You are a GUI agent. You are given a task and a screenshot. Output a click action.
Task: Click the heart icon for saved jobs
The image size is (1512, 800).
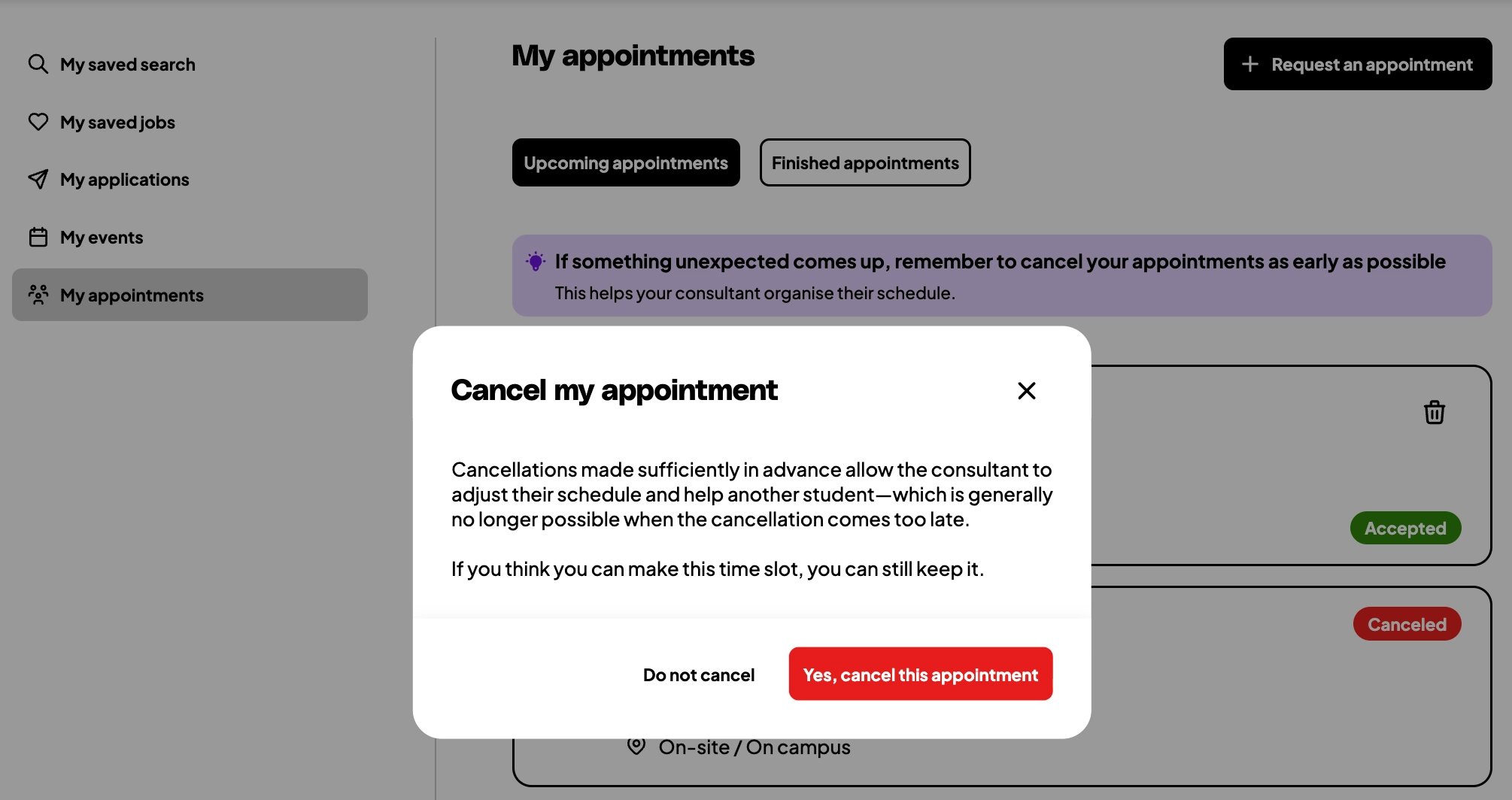[x=38, y=122]
